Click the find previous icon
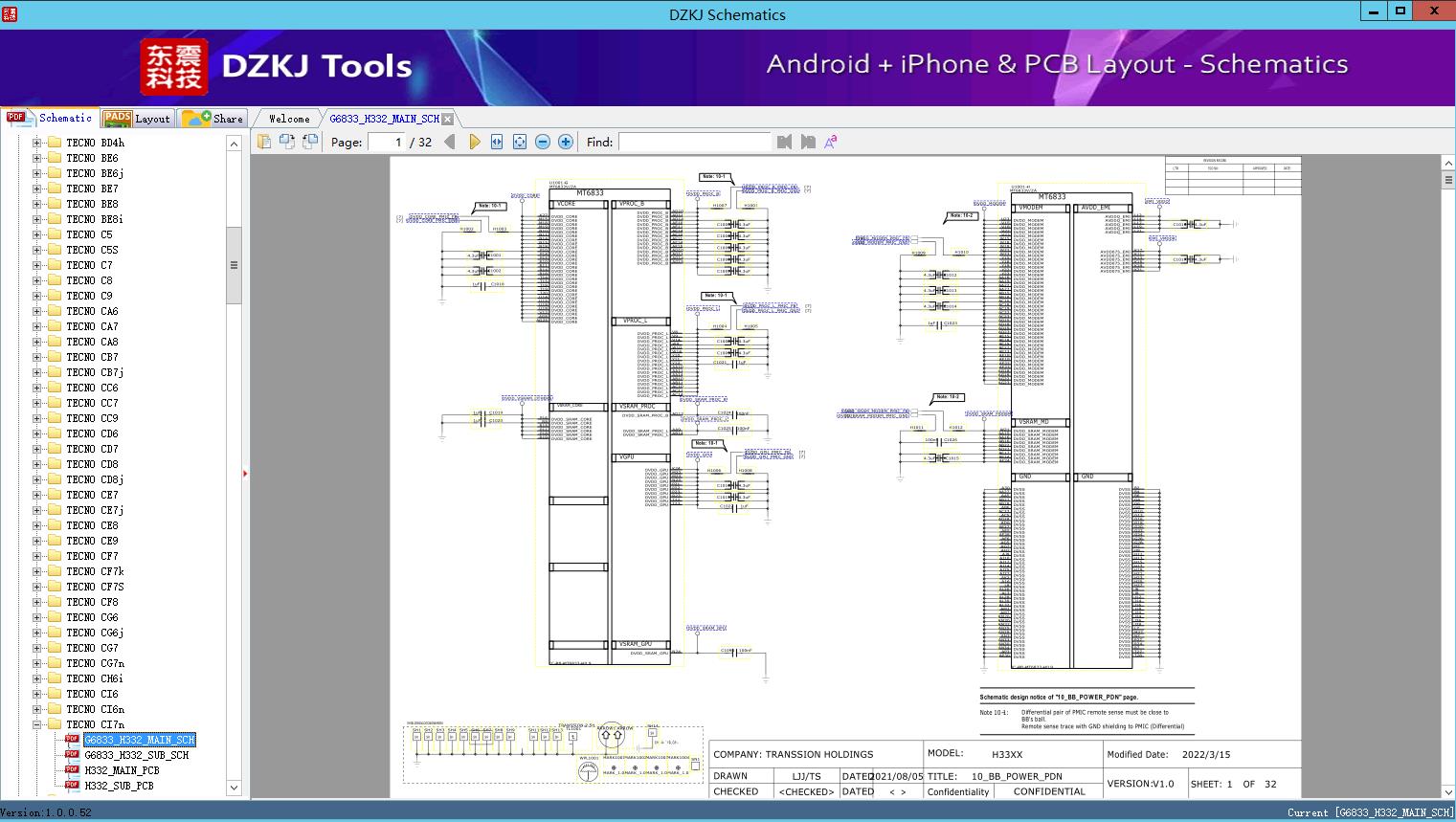Screen dimensions: 1456x822 pos(785,142)
